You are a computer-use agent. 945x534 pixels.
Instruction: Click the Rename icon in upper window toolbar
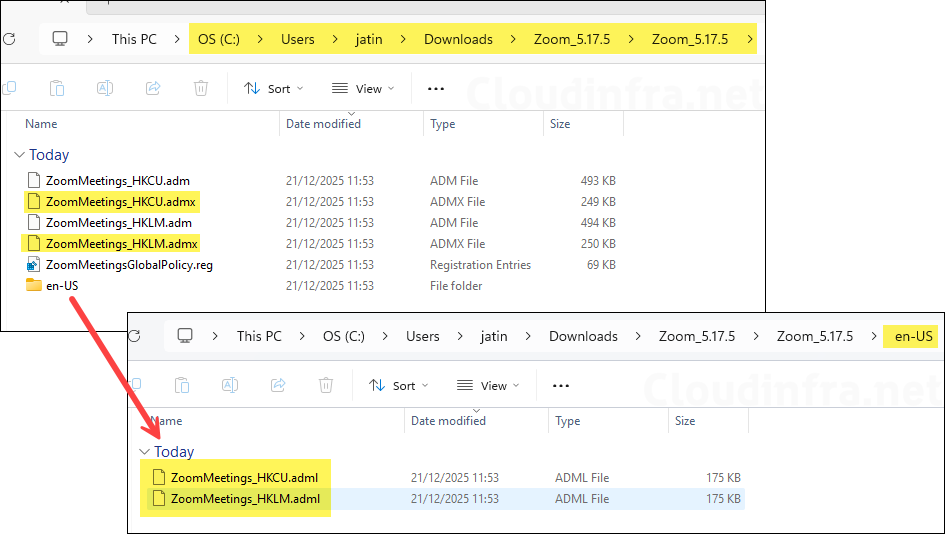tap(105, 89)
